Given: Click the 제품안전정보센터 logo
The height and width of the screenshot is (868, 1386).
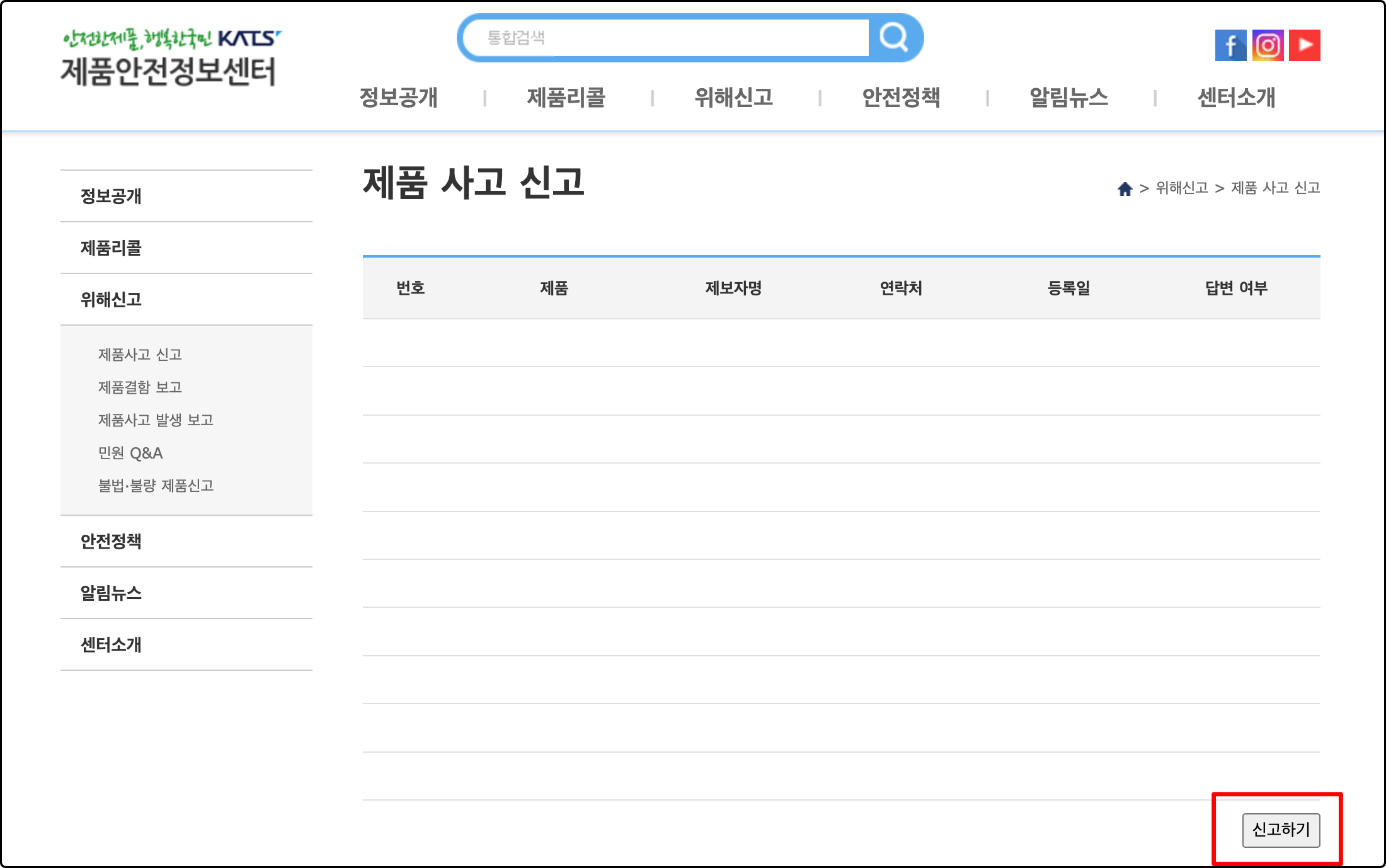Looking at the screenshot, I should (x=170, y=59).
